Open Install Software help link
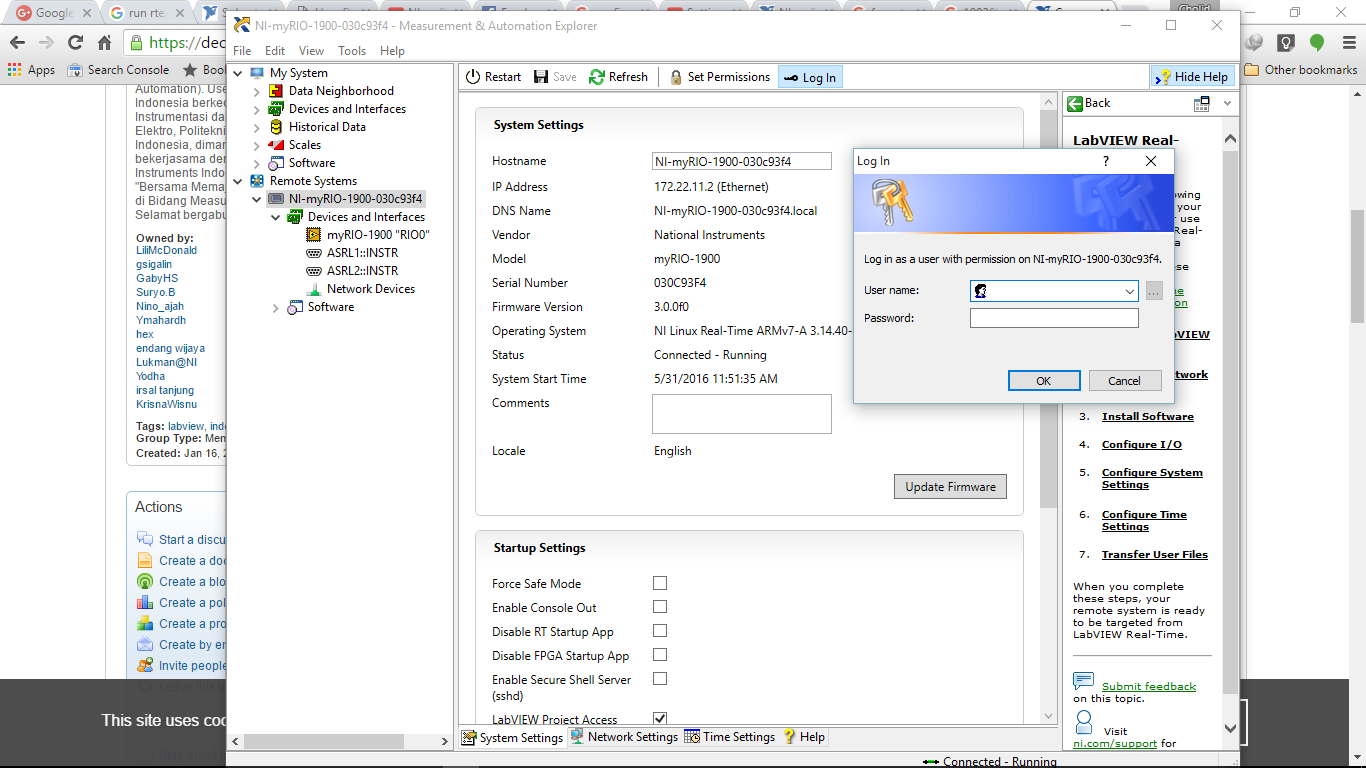Screen dimensions: 1366x768 [1147, 417]
